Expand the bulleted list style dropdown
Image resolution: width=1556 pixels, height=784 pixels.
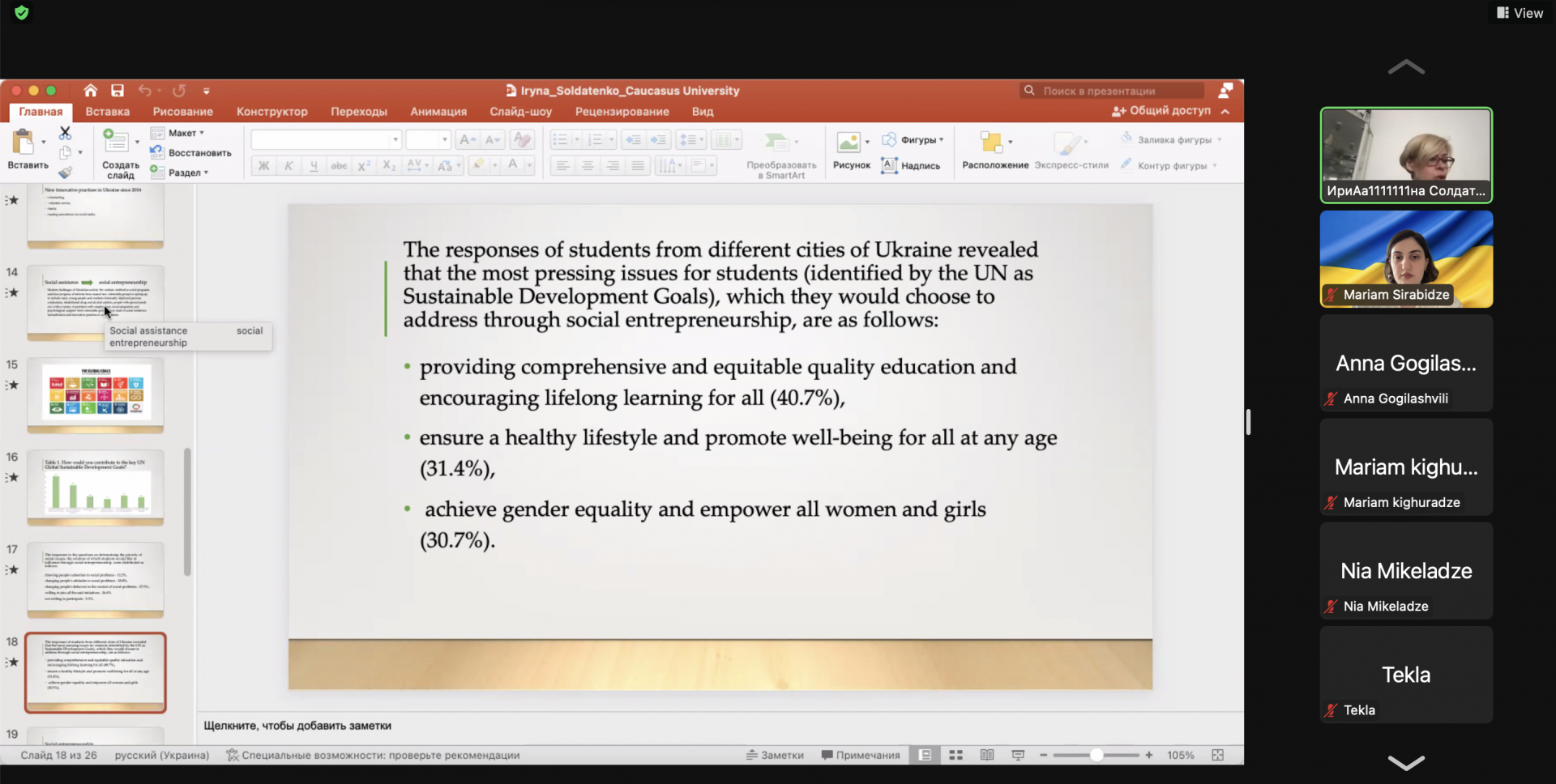577,140
